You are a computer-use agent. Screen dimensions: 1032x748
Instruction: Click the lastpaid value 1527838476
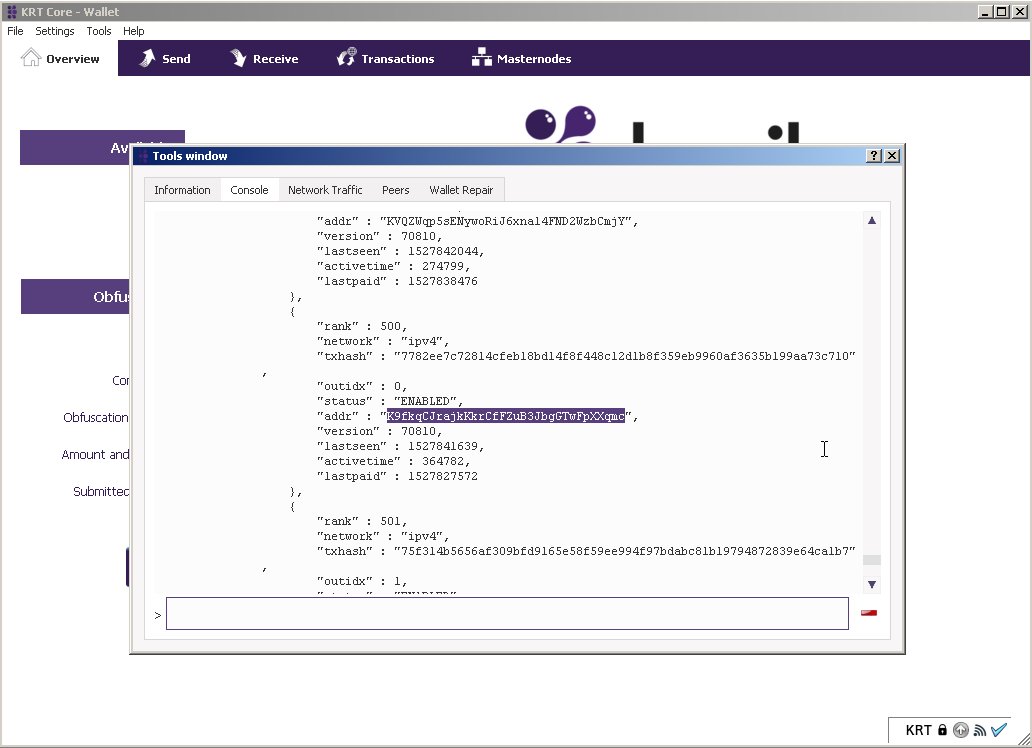point(443,281)
